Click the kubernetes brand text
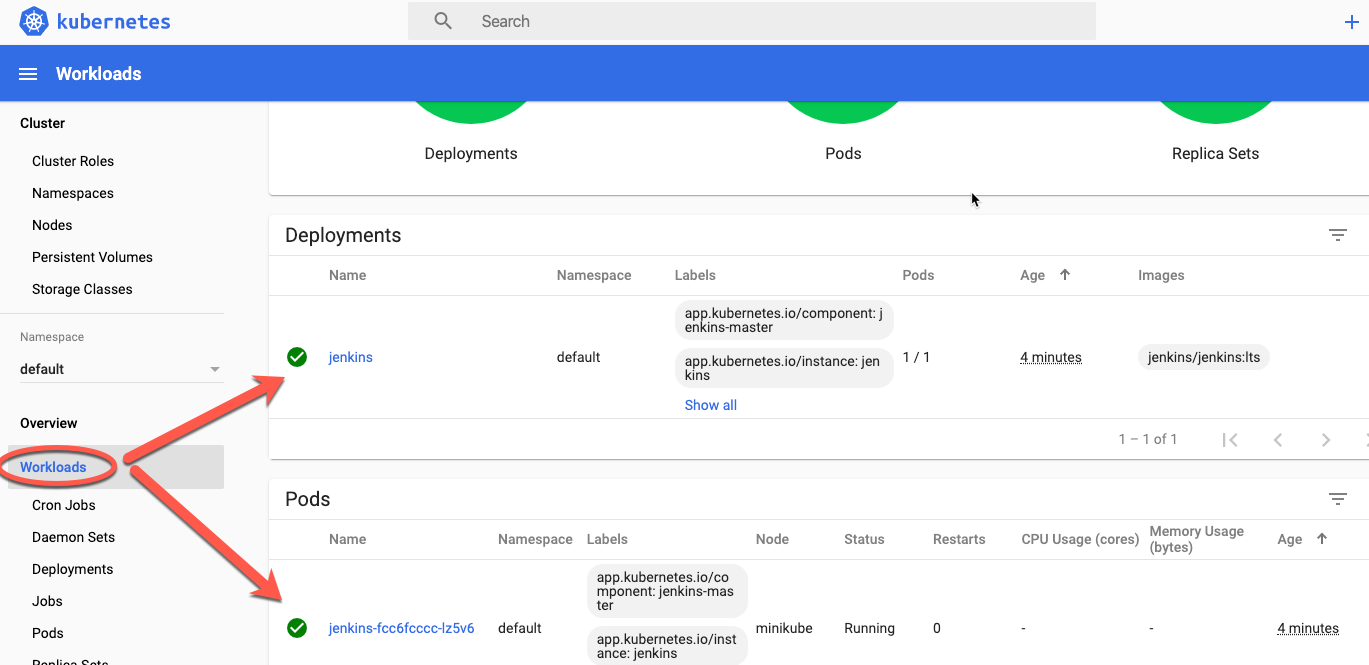The image size is (1369, 665). pyautogui.click(x=113, y=21)
